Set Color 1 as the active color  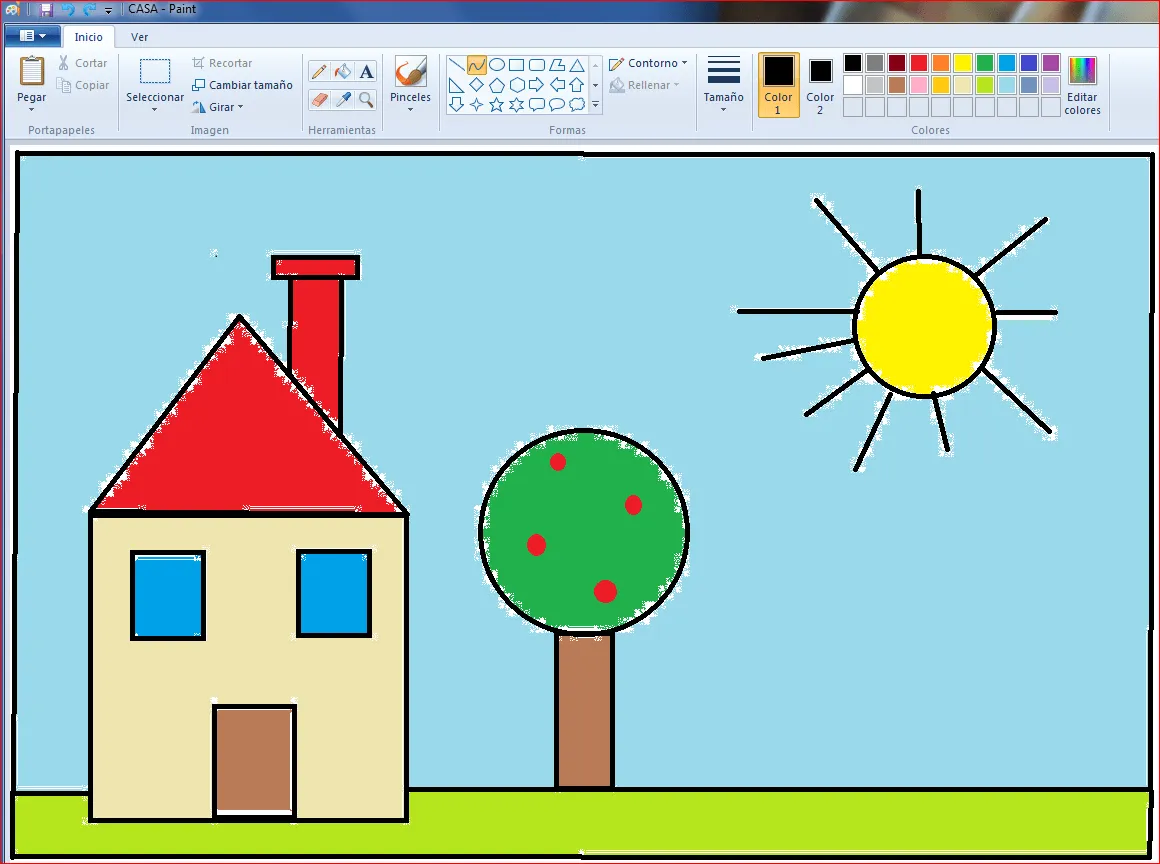click(x=778, y=84)
